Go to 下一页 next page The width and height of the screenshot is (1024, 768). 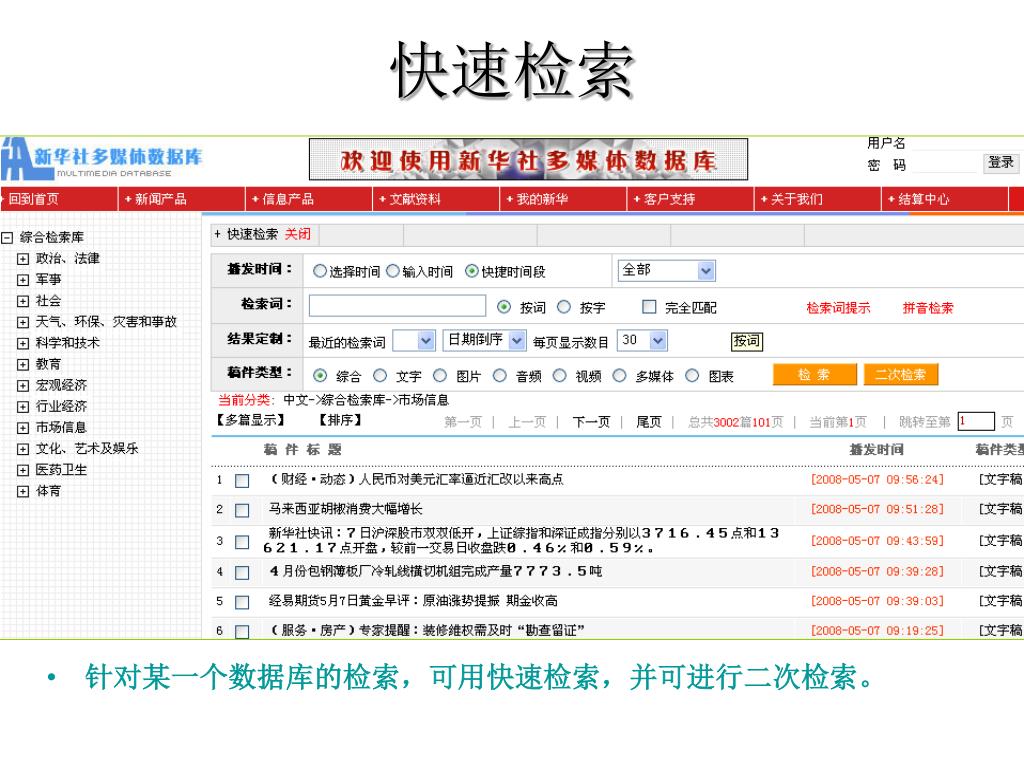tap(591, 422)
